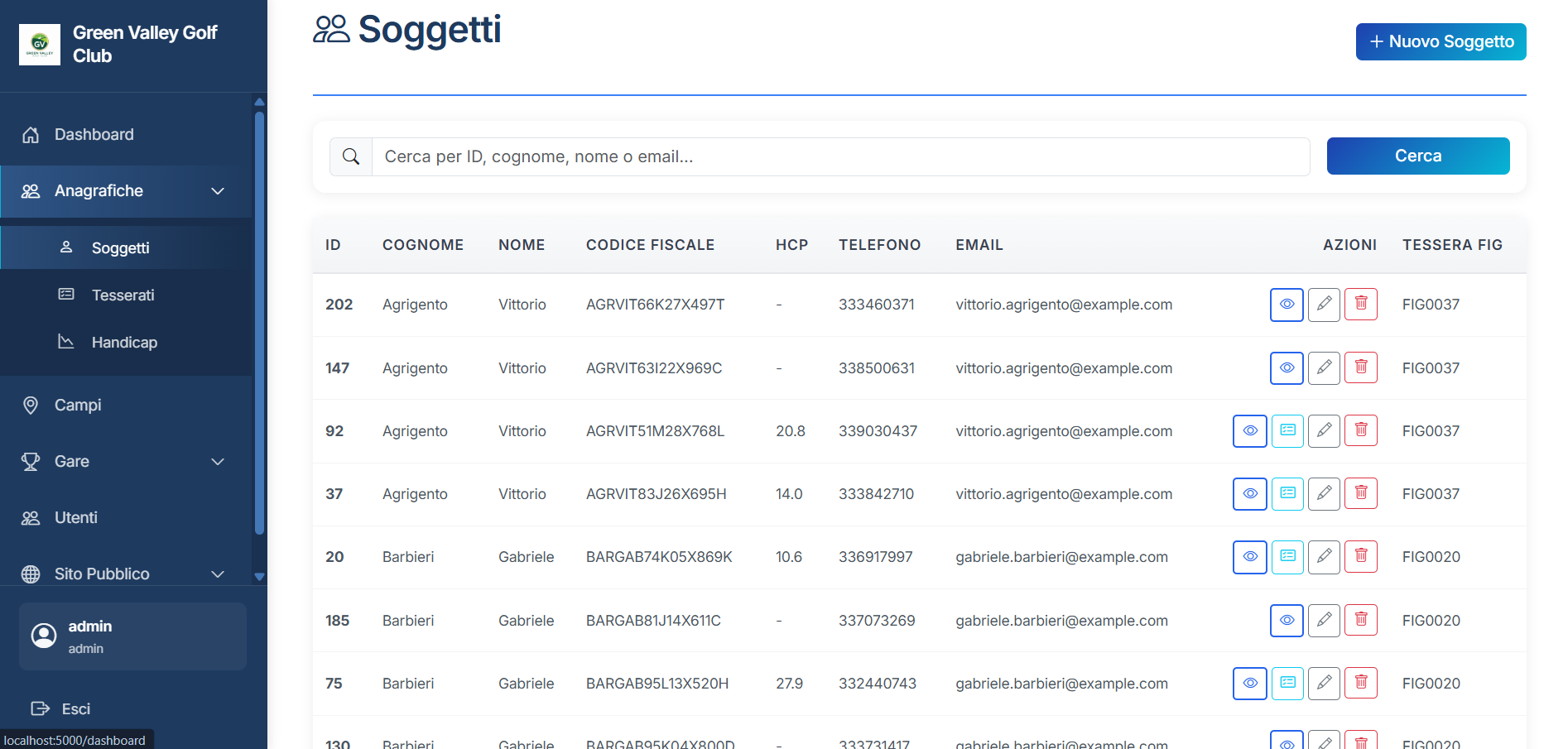Image resolution: width=1568 pixels, height=749 pixels.
Task: Expand the Sito Pubblico dropdown
Action: (217, 574)
